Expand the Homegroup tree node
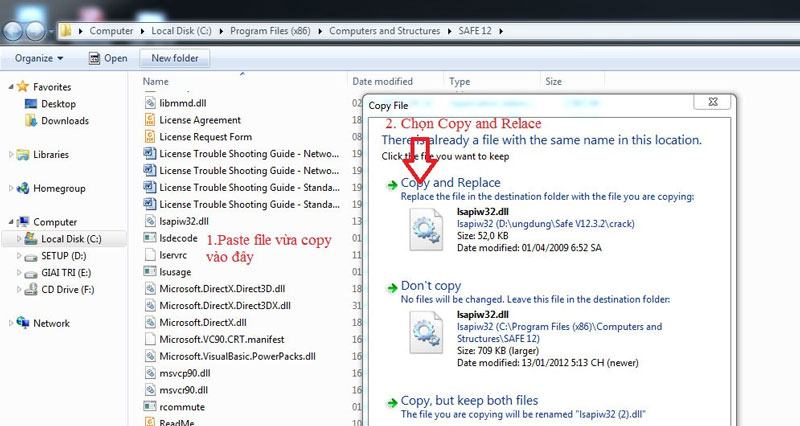 click(11, 188)
